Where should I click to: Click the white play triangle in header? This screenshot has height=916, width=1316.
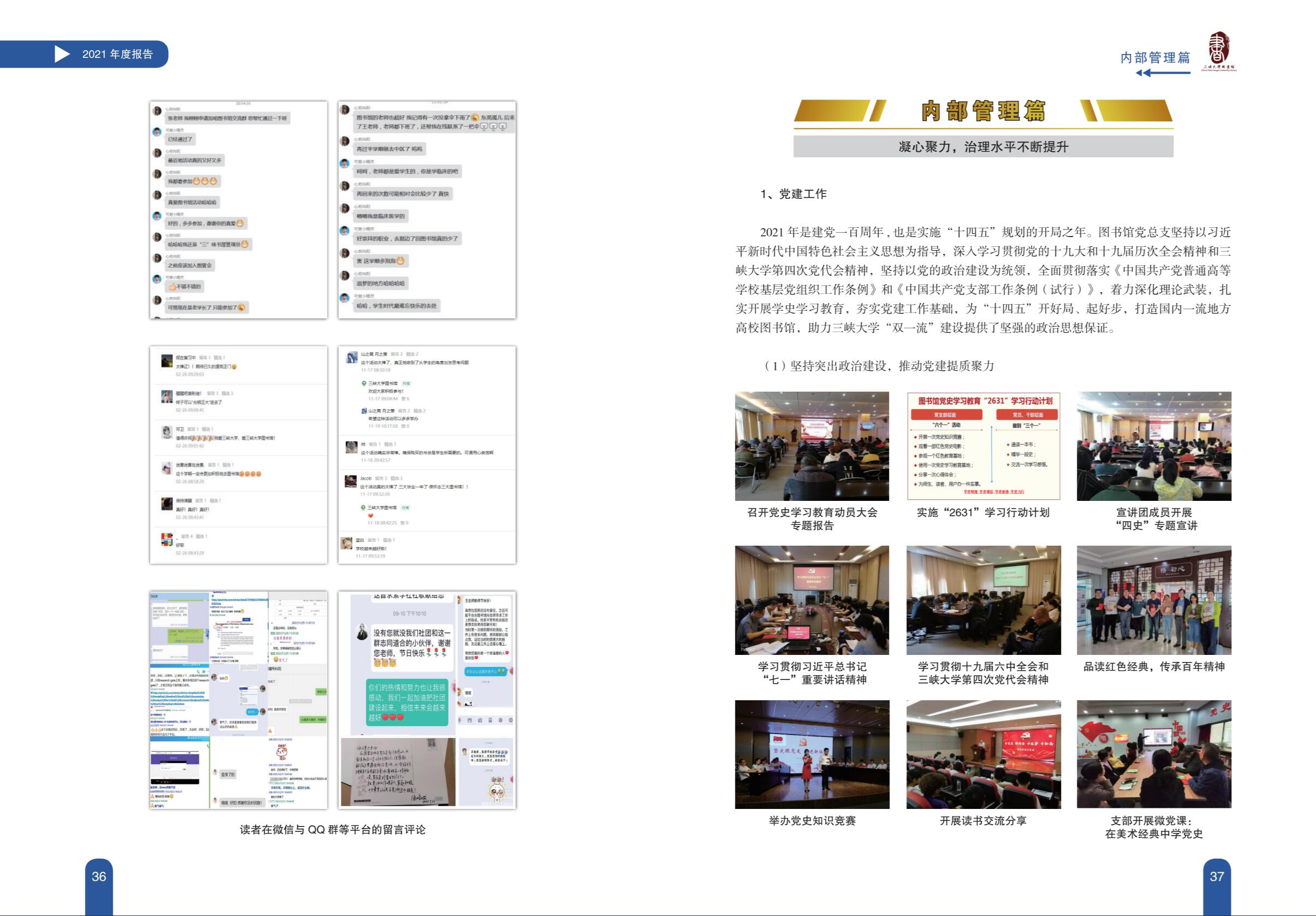coord(62,55)
